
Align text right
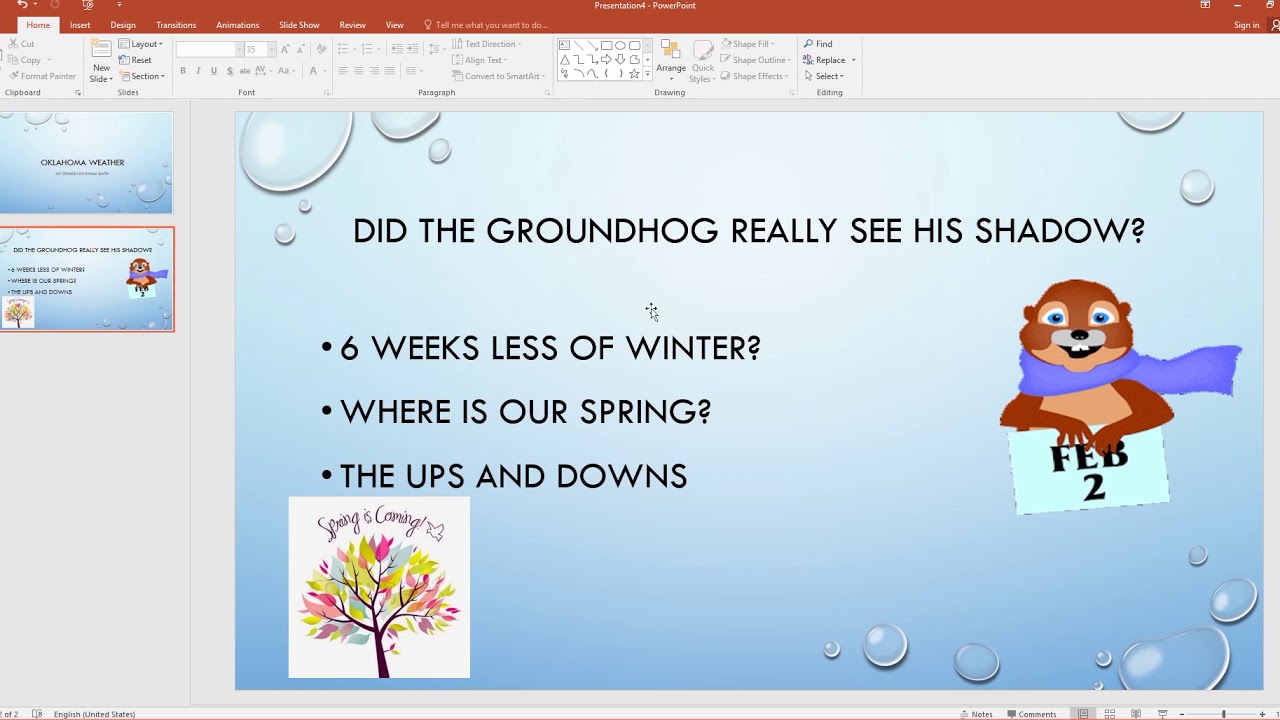pos(374,71)
